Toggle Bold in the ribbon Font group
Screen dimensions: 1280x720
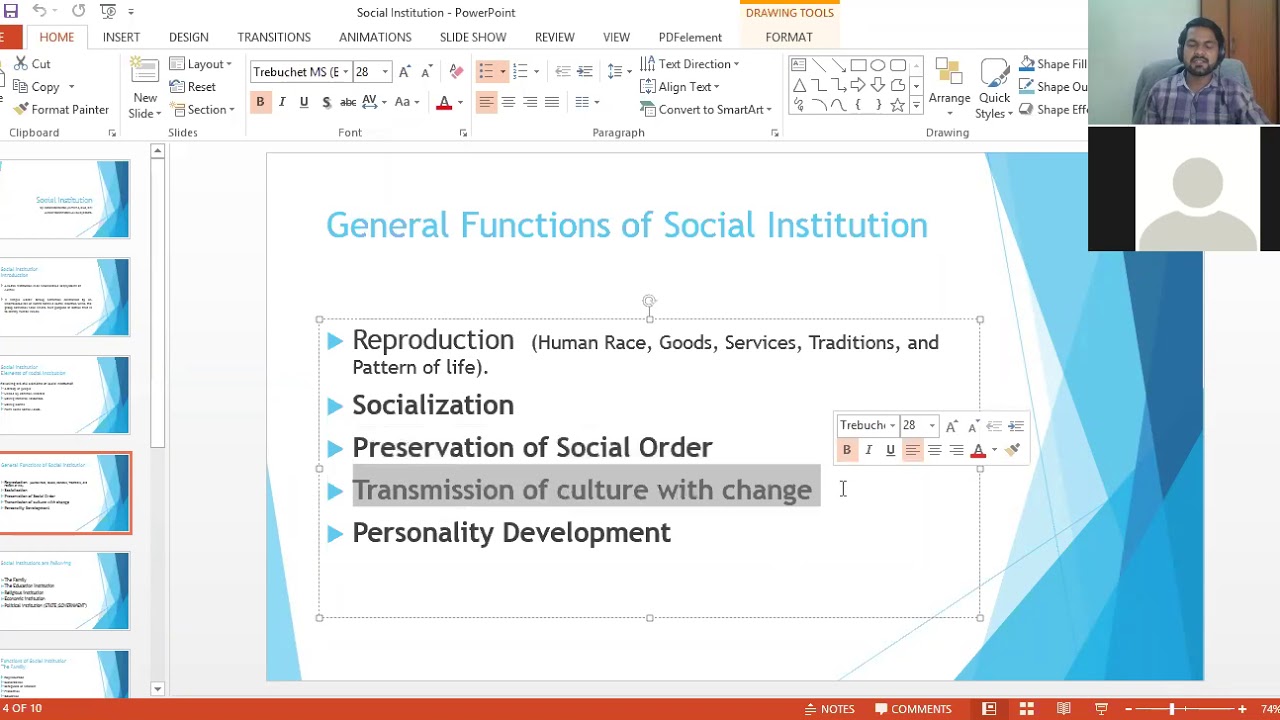click(260, 102)
